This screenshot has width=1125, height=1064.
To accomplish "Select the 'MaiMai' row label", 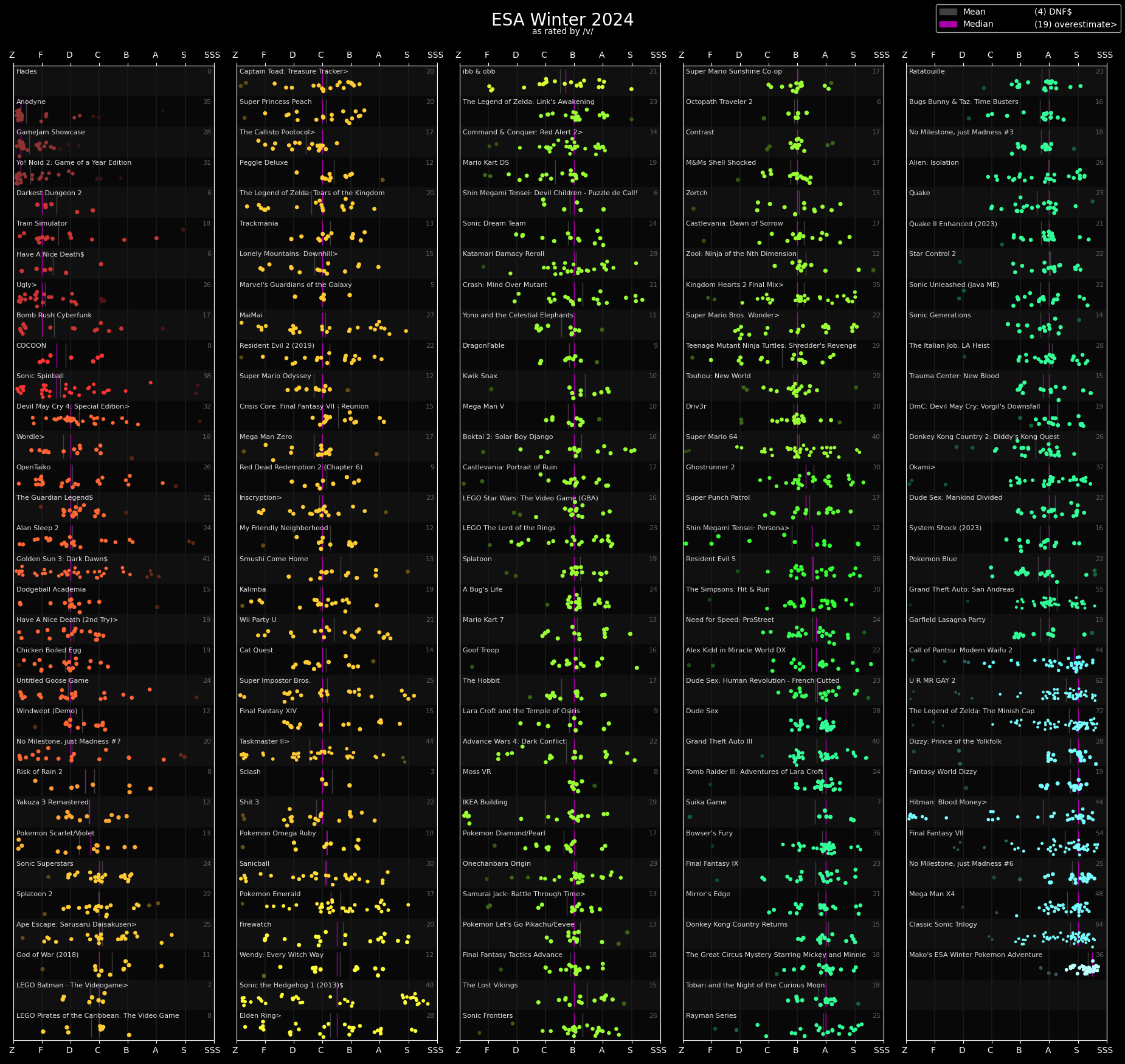I will pyautogui.click(x=251, y=316).
